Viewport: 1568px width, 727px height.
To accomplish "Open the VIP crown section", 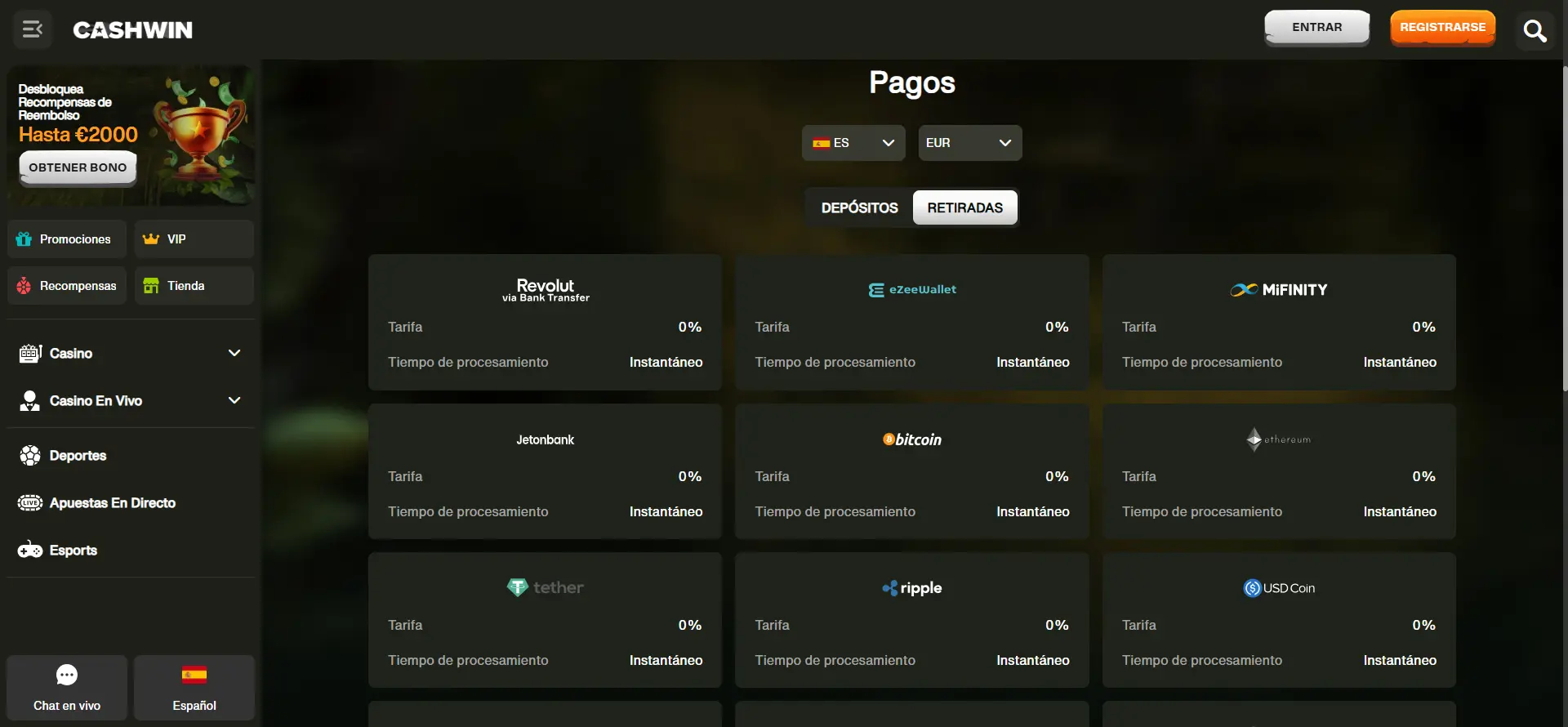I will click(194, 239).
